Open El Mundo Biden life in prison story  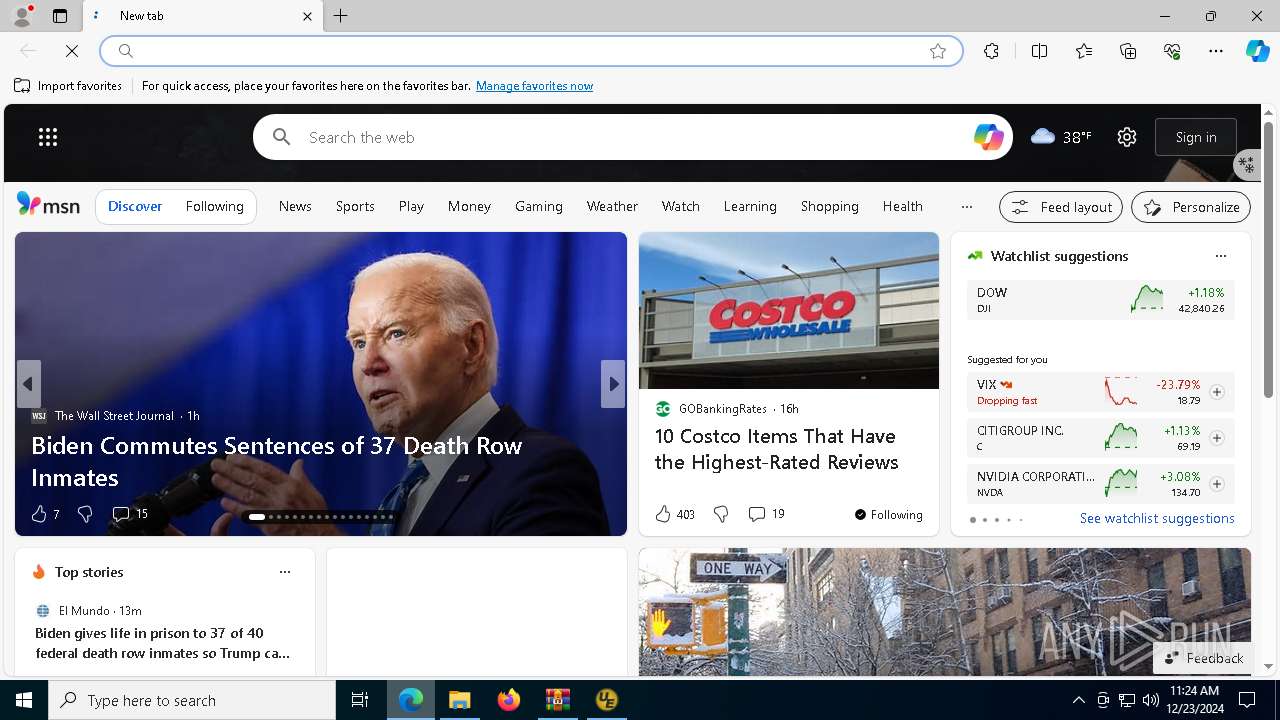click(163, 643)
